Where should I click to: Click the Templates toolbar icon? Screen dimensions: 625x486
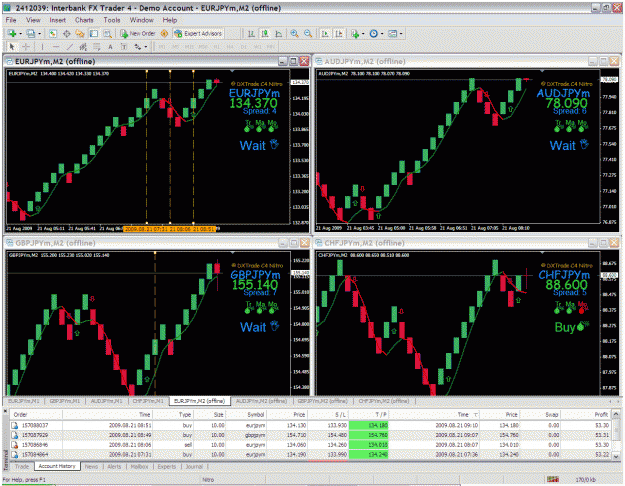point(393,33)
